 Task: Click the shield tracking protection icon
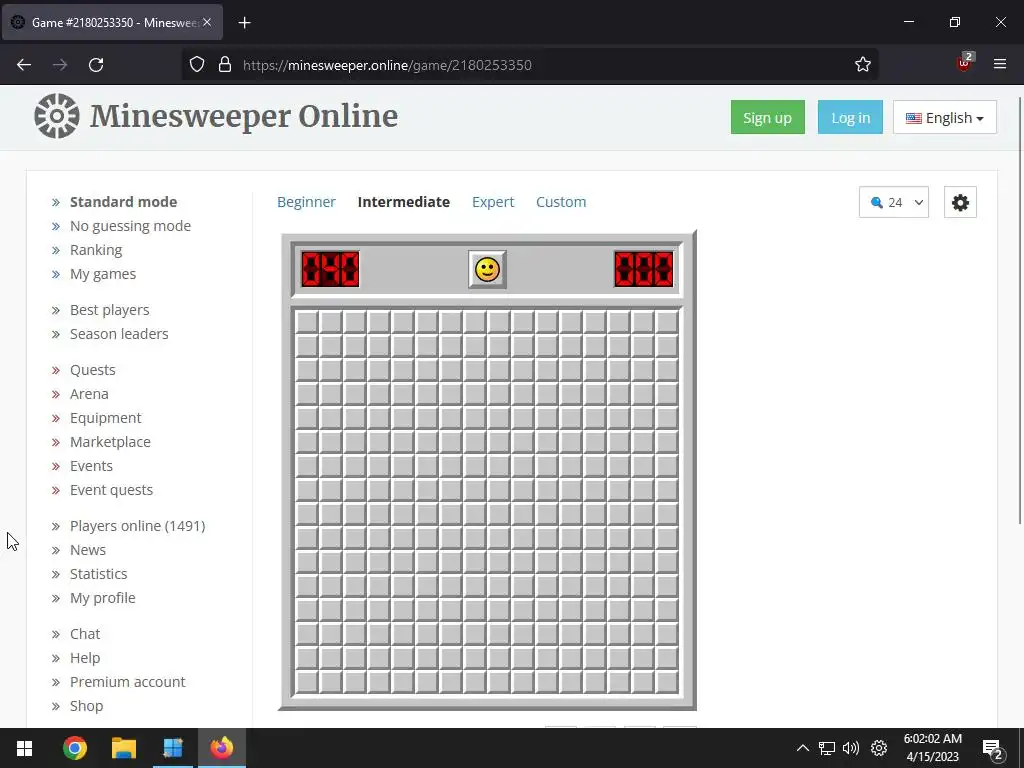click(197, 64)
